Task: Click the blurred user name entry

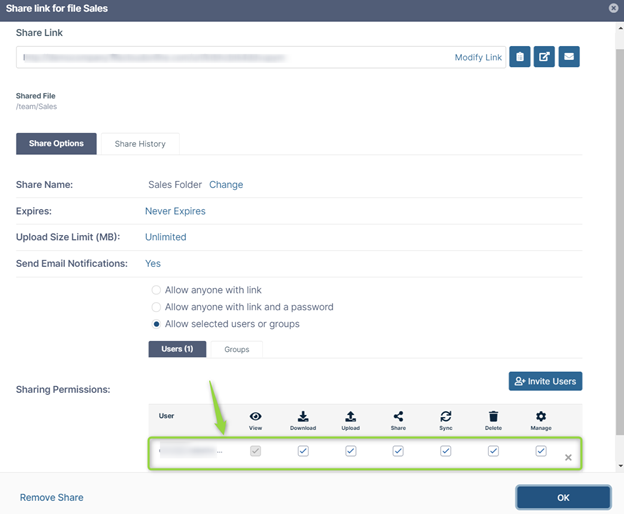Action: (191, 450)
